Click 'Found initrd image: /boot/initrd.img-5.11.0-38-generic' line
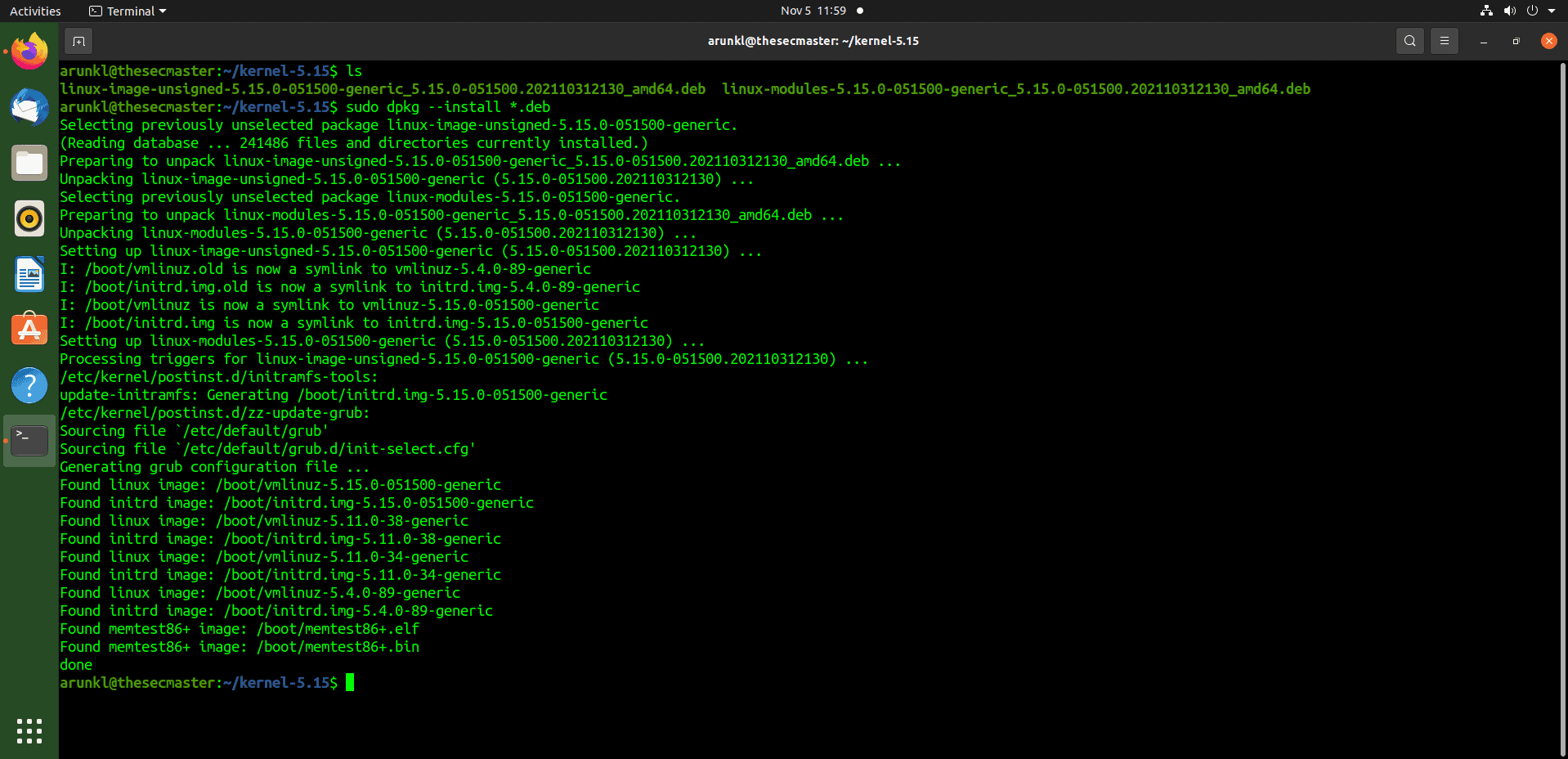The width and height of the screenshot is (1568, 759). click(x=280, y=539)
